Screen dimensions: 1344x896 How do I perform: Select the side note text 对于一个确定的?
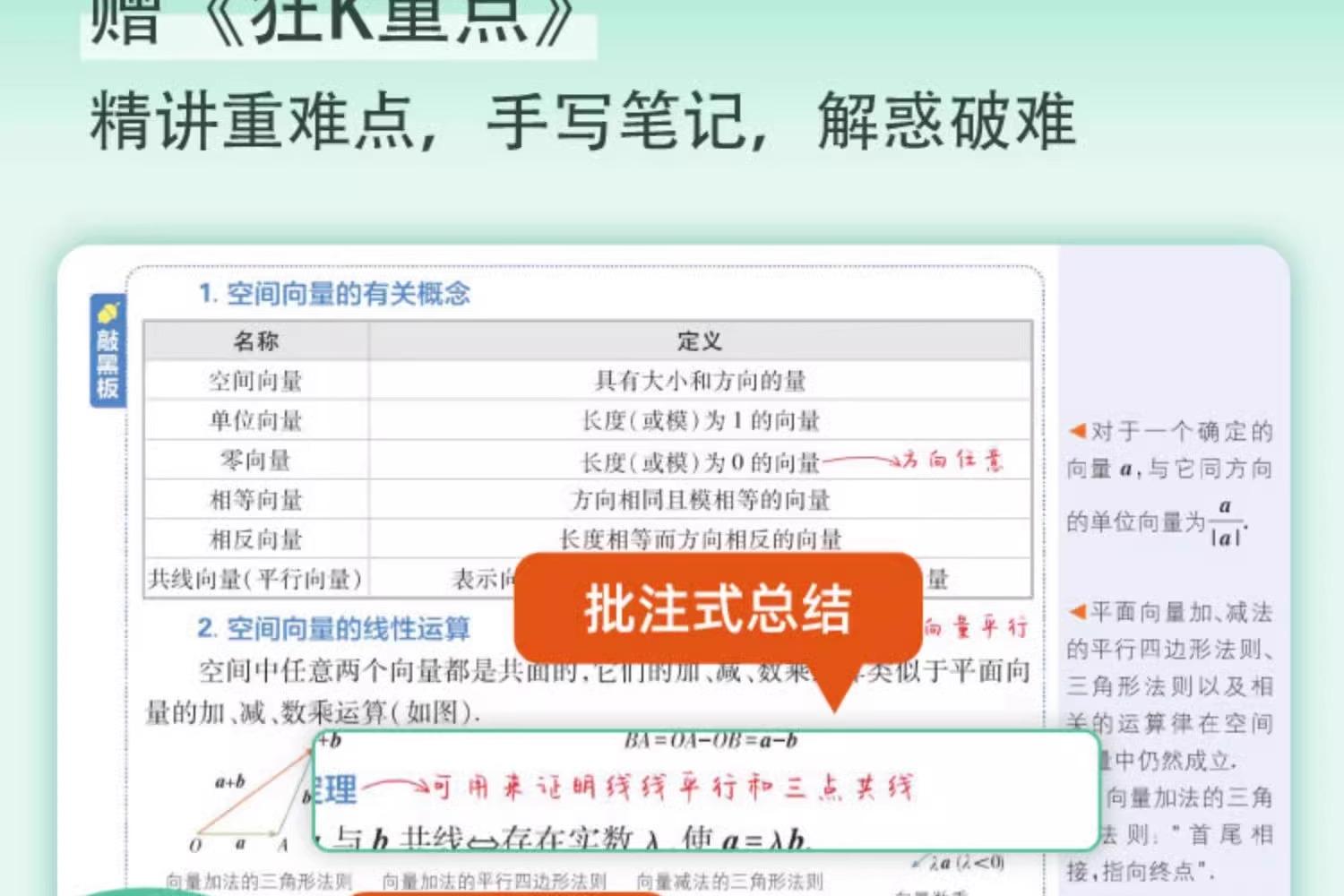click(1181, 431)
